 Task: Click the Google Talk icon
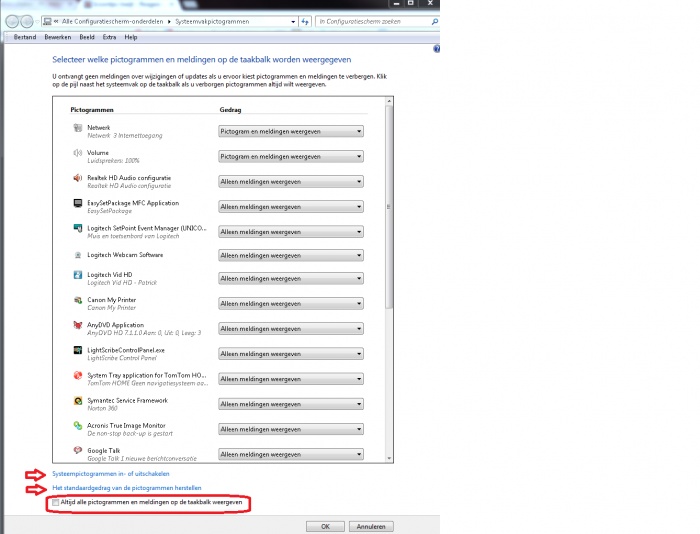click(78, 450)
